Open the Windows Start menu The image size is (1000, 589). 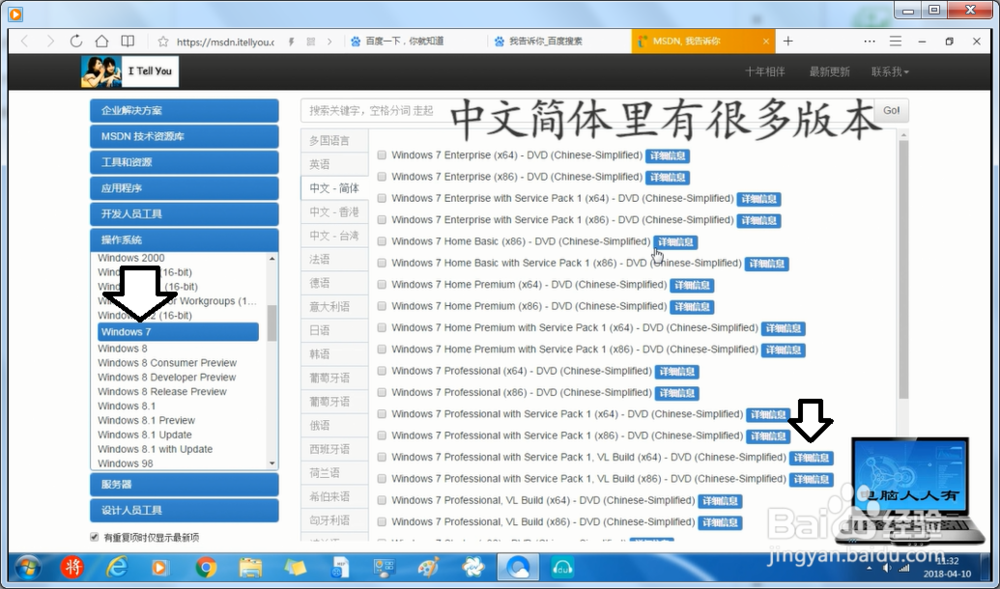point(28,567)
